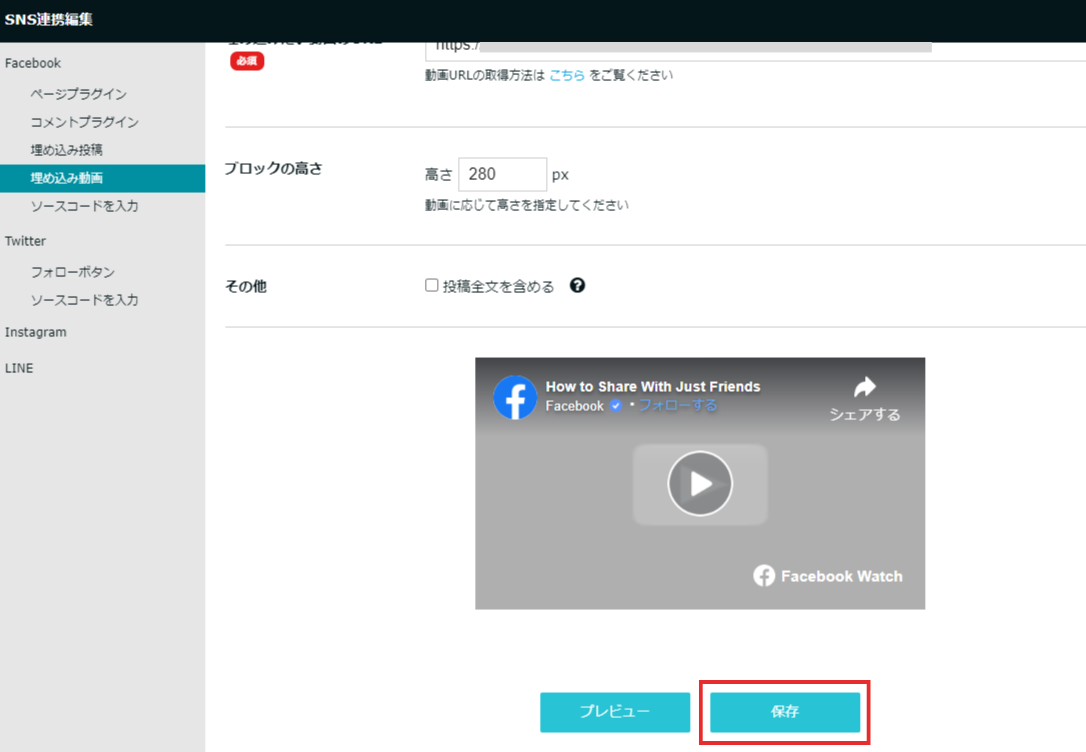This screenshot has height=752, width=1086.
Task: Click the Facebook page name in video header
Action: pyautogui.click(x=574, y=406)
